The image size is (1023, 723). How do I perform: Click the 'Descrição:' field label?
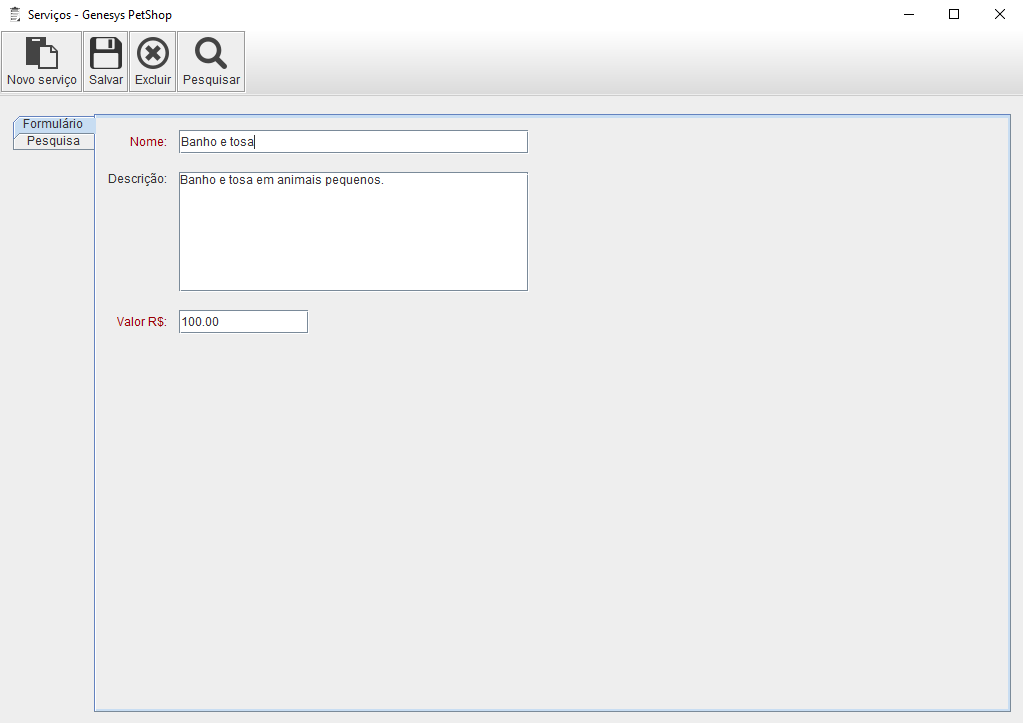tap(137, 179)
